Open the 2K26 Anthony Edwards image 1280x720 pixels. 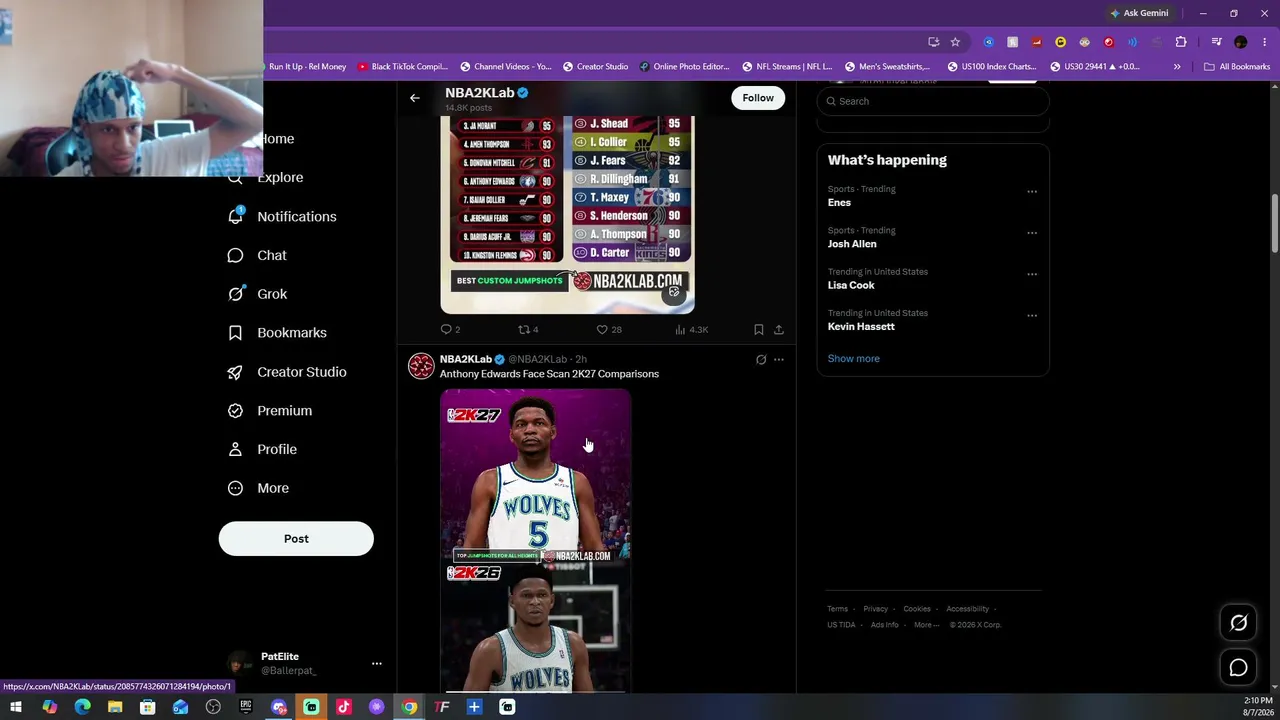(x=535, y=627)
